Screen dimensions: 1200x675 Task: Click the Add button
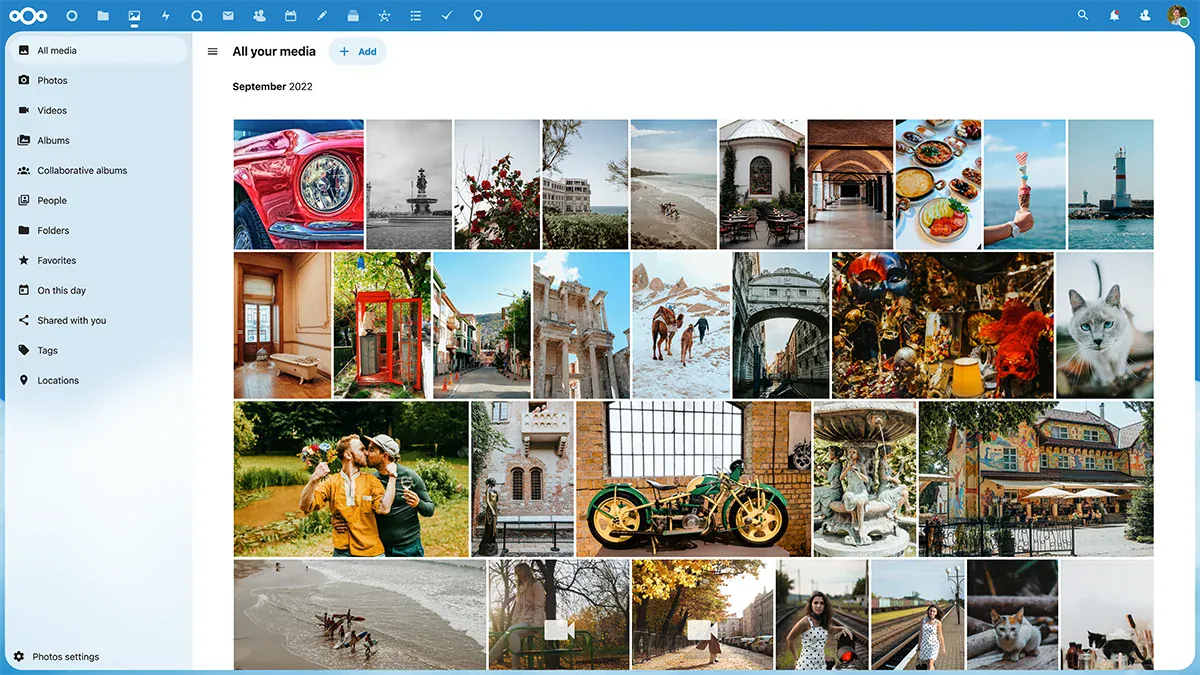coord(357,51)
